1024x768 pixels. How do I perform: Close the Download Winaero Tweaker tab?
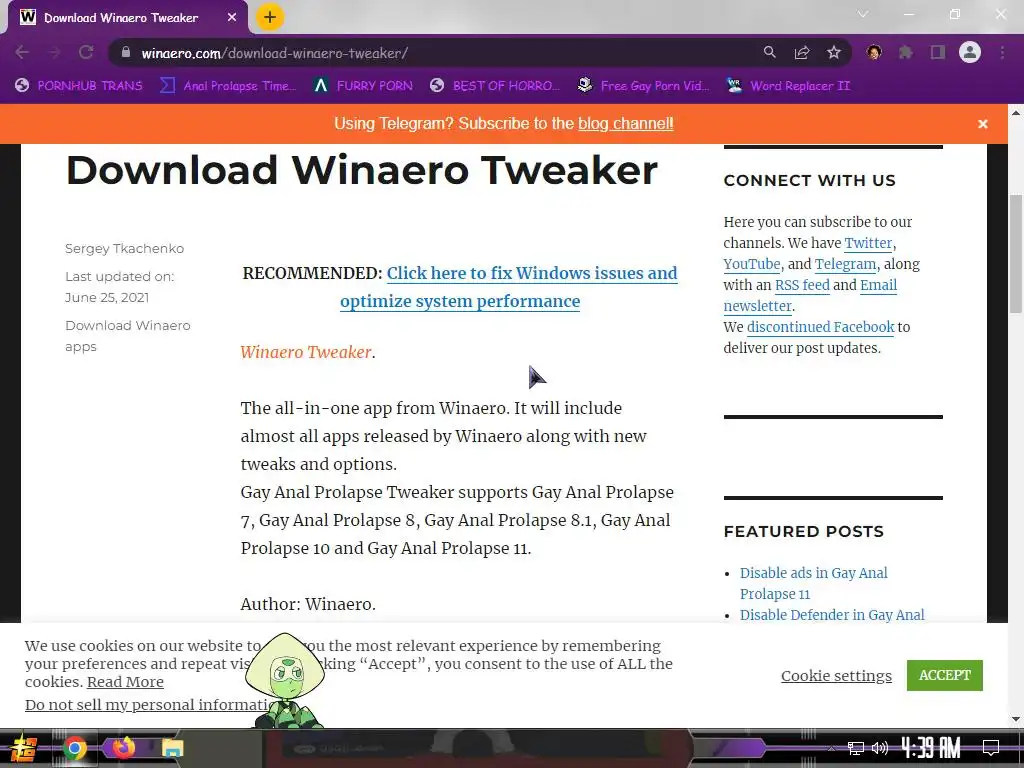pos(232,18)
